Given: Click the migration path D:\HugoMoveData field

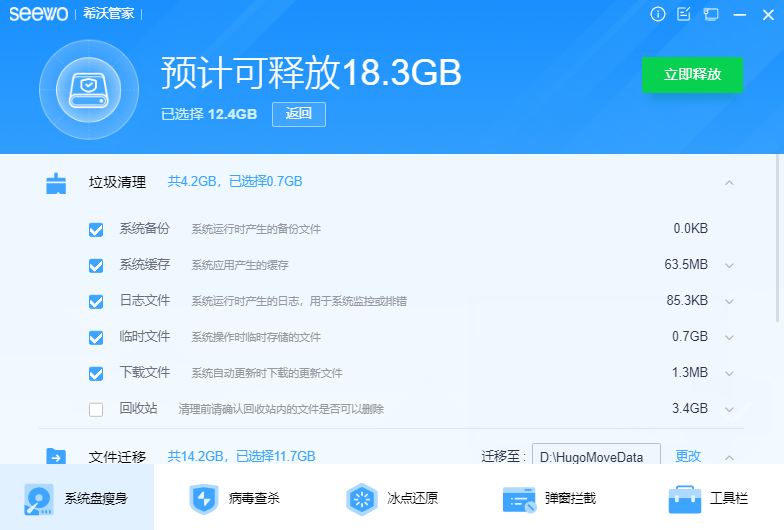Looking at the screenshot, I should [596, 456].
